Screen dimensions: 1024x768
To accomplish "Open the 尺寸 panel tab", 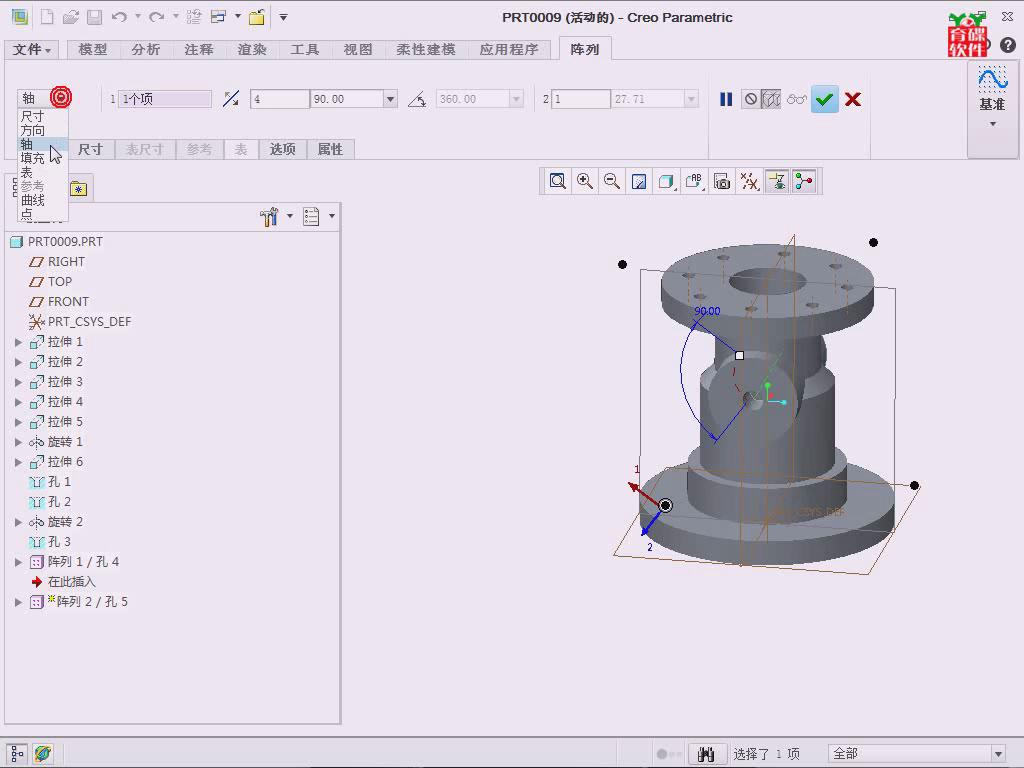I will click(90, 149).
